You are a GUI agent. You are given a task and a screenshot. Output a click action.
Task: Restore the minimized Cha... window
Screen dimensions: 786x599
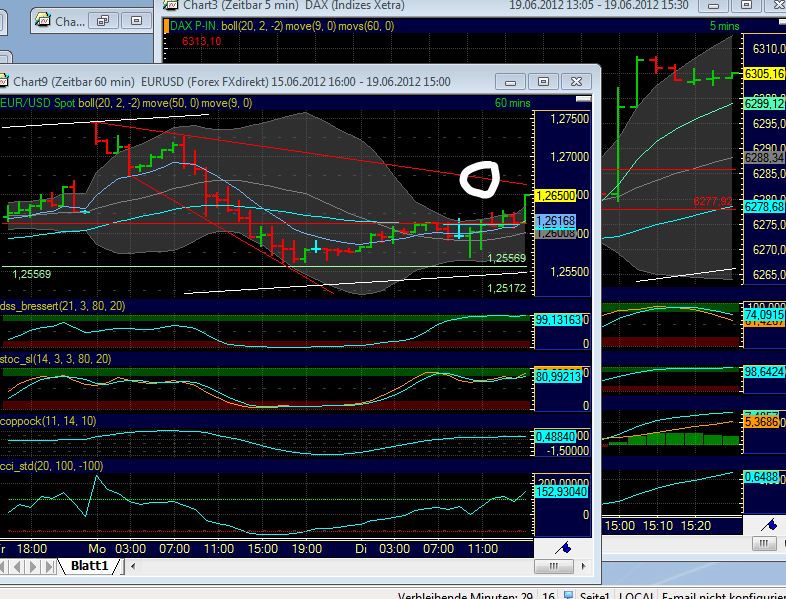pos(103,21)
